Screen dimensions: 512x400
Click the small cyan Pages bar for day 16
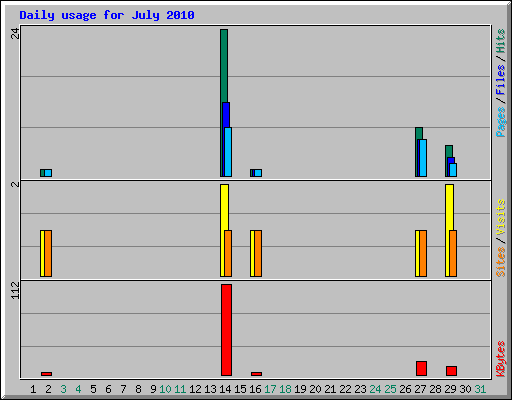[x=258, y=173]
